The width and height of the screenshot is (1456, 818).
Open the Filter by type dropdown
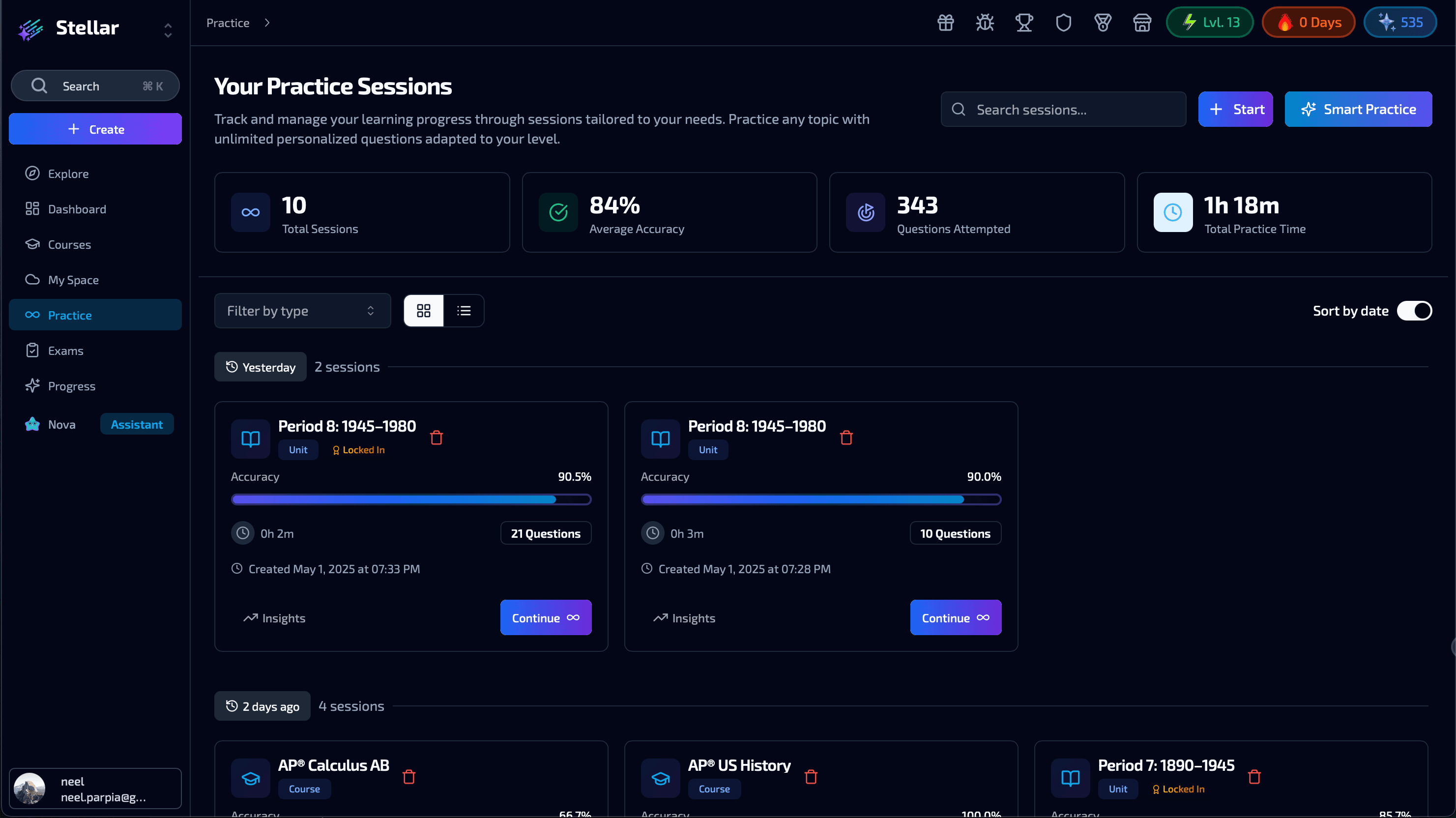click(302, 311)
